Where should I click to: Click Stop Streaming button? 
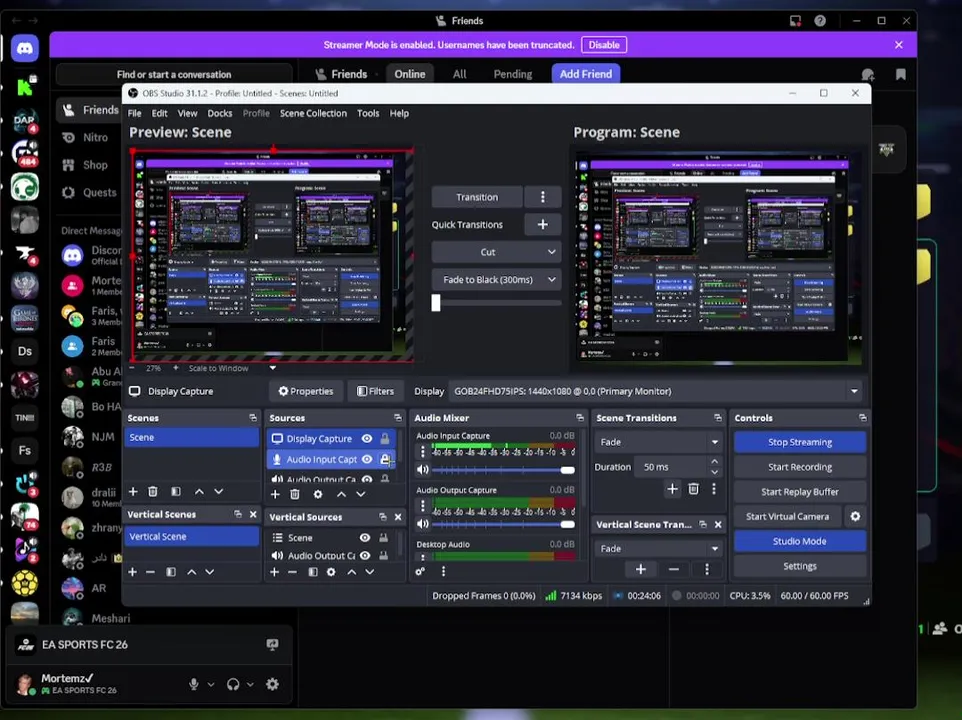[799, 442]
